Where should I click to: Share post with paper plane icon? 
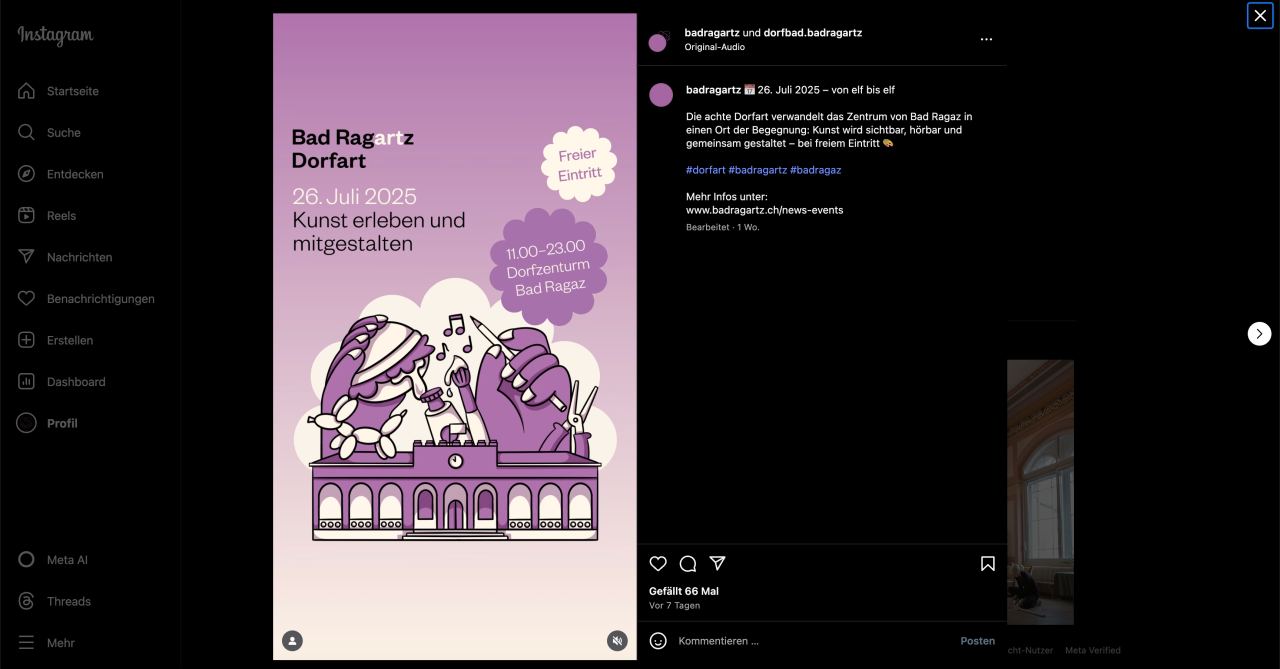(717, 564)
